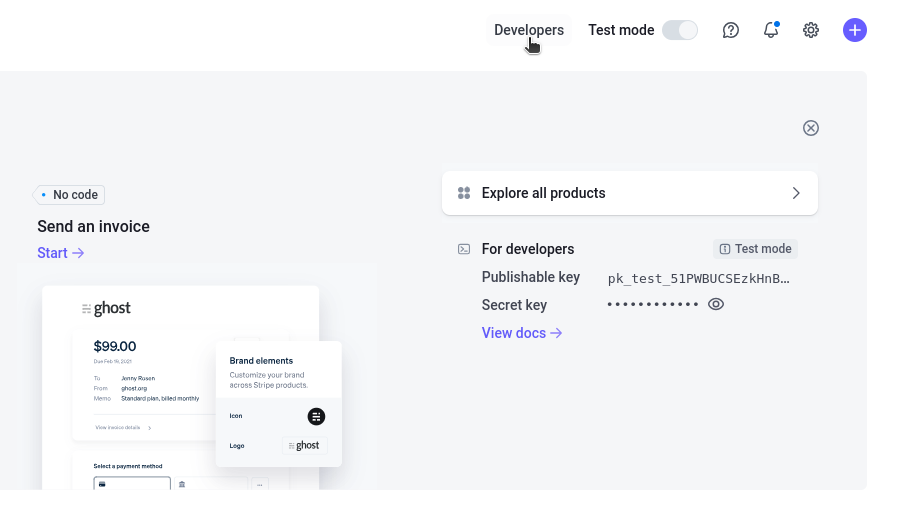The height and width of the screenshot is (506, 897).
Task: Expand Explore all products chevron
Action: click(796, 193)
